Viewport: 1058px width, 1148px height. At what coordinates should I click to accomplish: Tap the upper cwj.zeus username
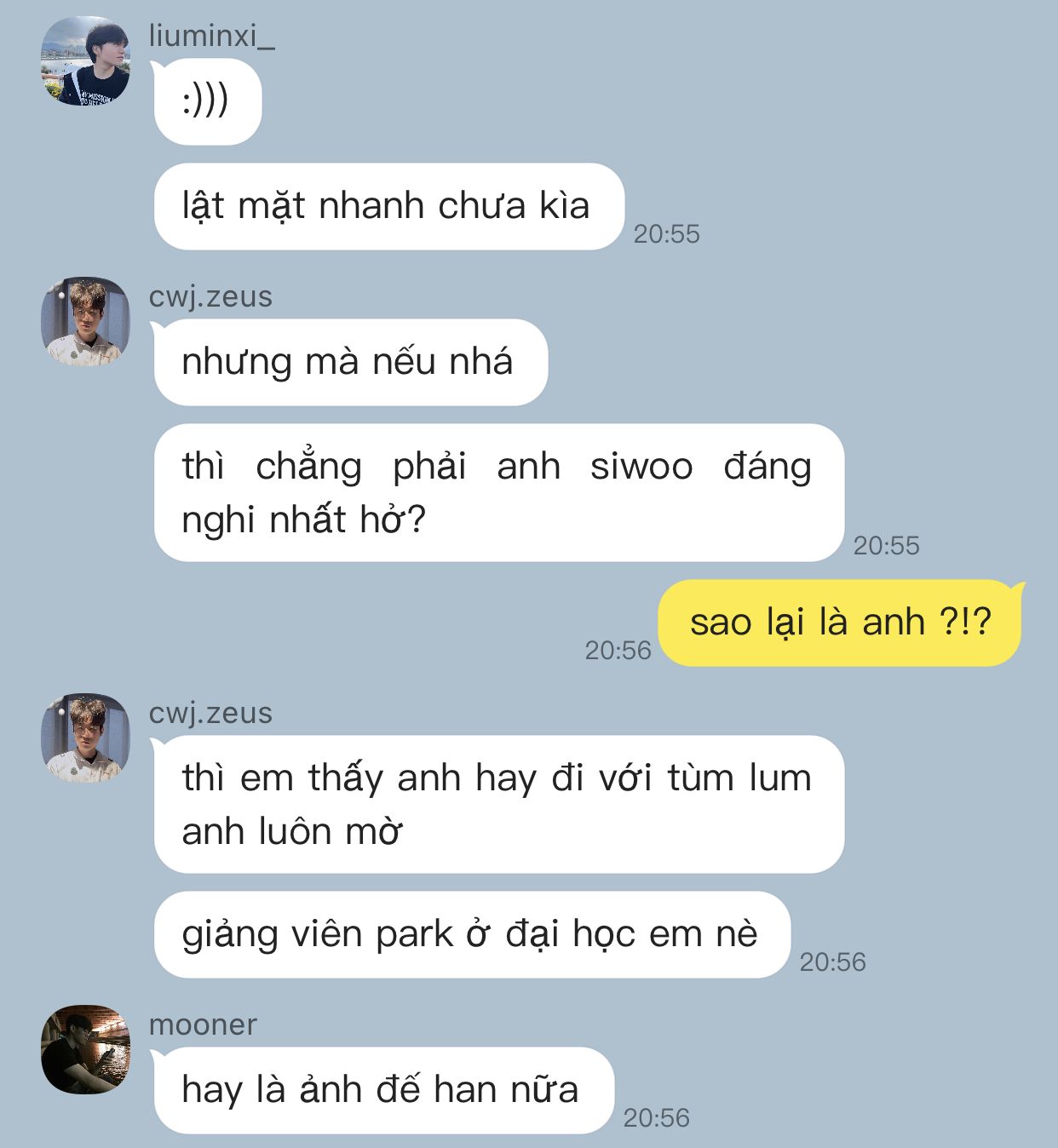click(210, 296)
